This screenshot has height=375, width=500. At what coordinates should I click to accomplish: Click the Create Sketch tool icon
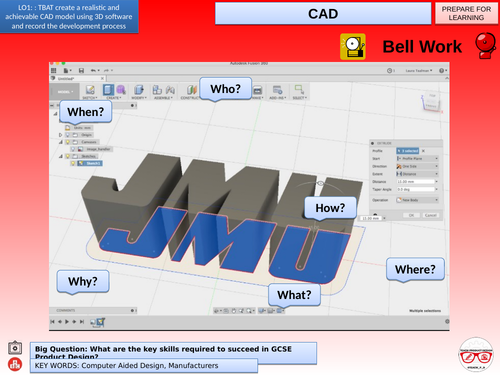[x=90, y=90]
